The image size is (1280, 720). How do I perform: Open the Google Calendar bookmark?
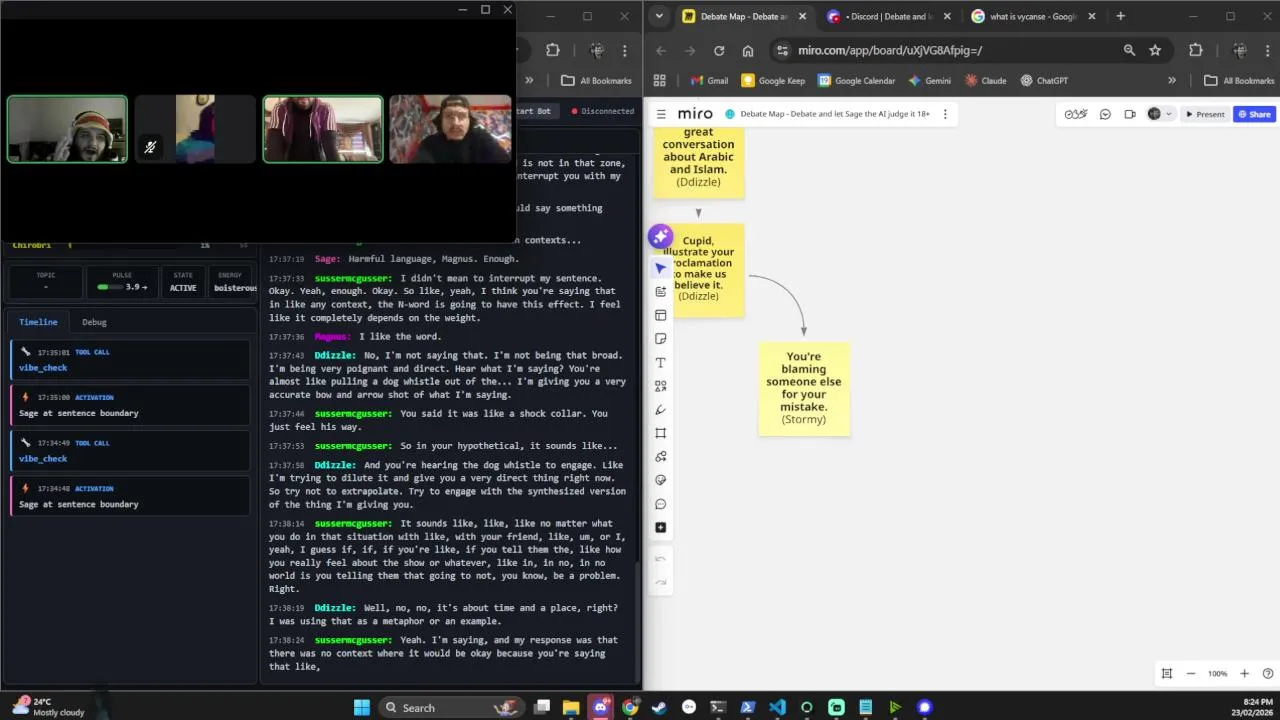[856, 80]
